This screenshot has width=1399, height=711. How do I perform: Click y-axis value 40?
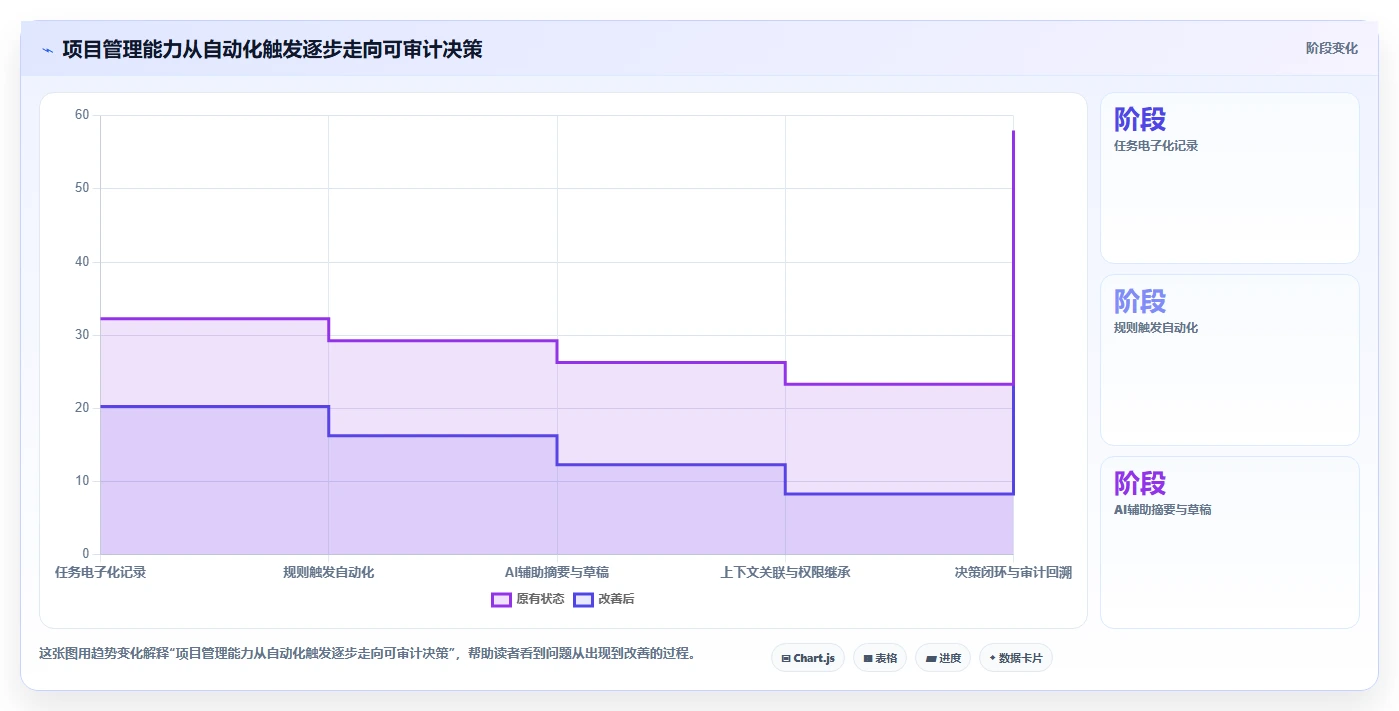(x=82, y=262)
